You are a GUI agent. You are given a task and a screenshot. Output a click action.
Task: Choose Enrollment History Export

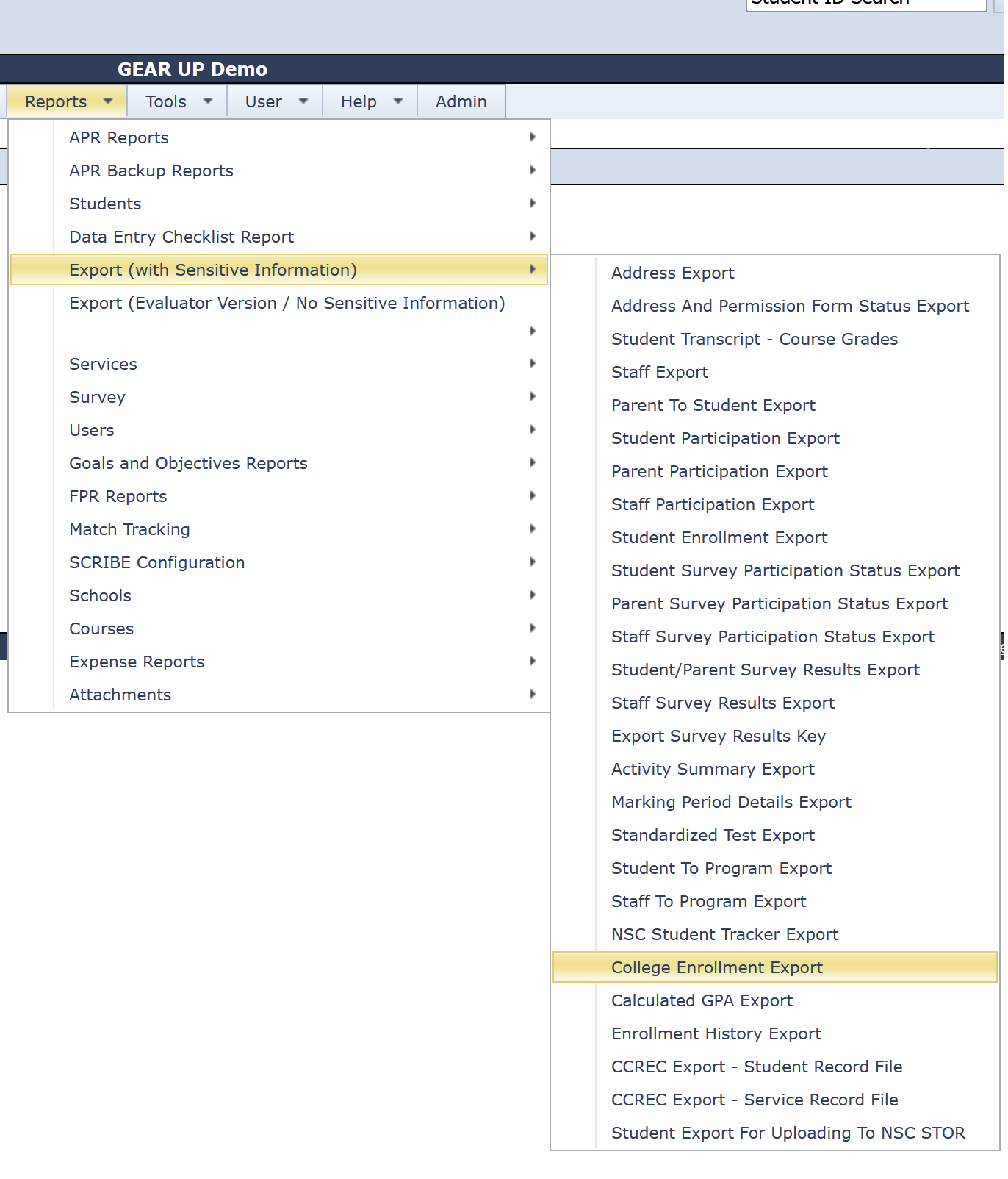pos(775,1033)
